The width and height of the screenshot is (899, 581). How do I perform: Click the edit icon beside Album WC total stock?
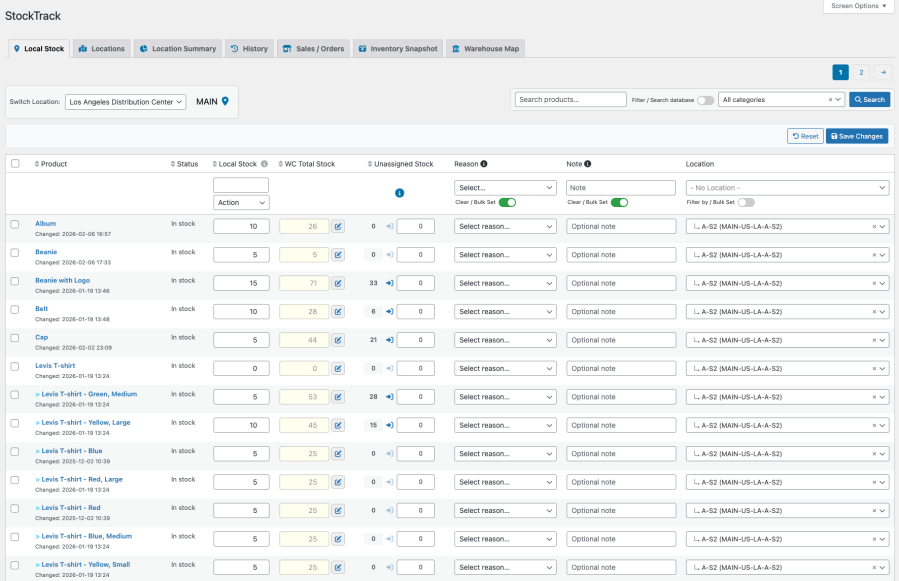click(338, 227)
